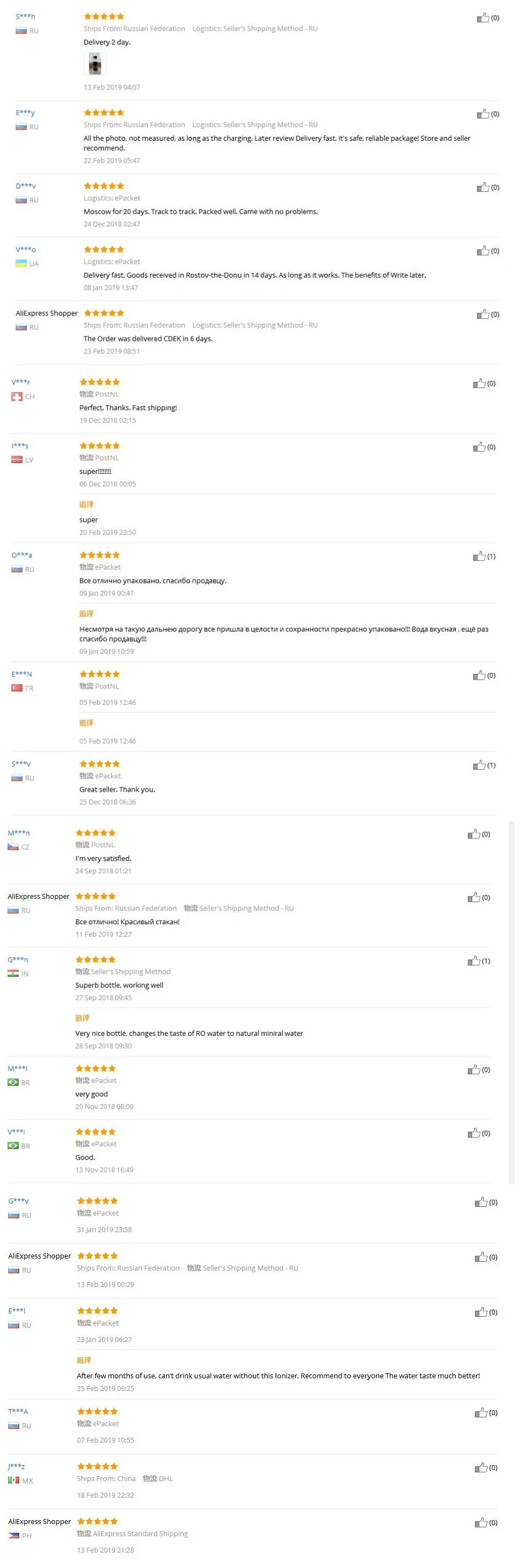Like E***y's review about charging and delivery
The height and width of the screenshot is (1568, 520).
[x=482, y=114]
